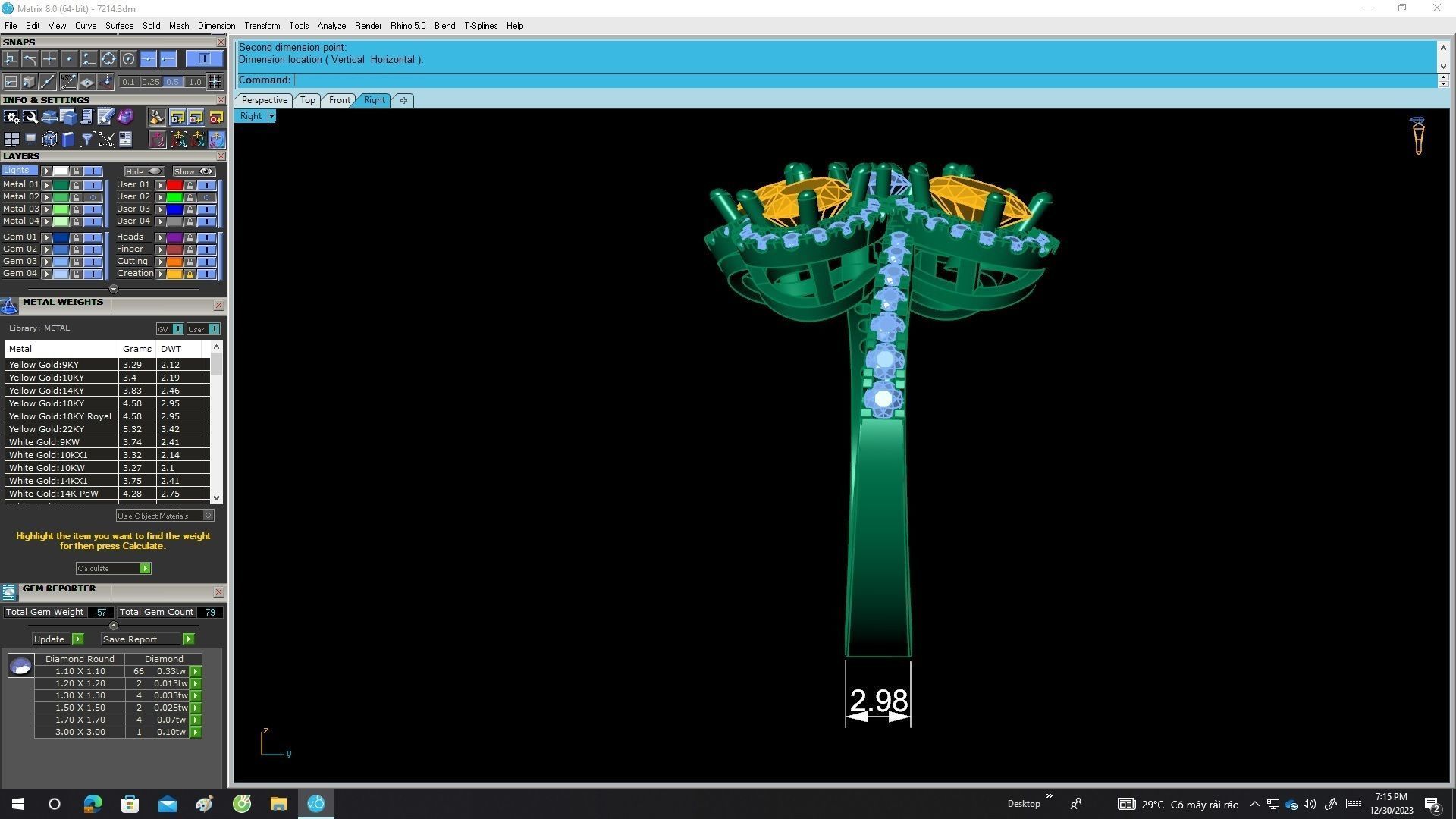Toggle lock on Creation layer
This screenshot has height=819, width=1456.
click(190, 274)
